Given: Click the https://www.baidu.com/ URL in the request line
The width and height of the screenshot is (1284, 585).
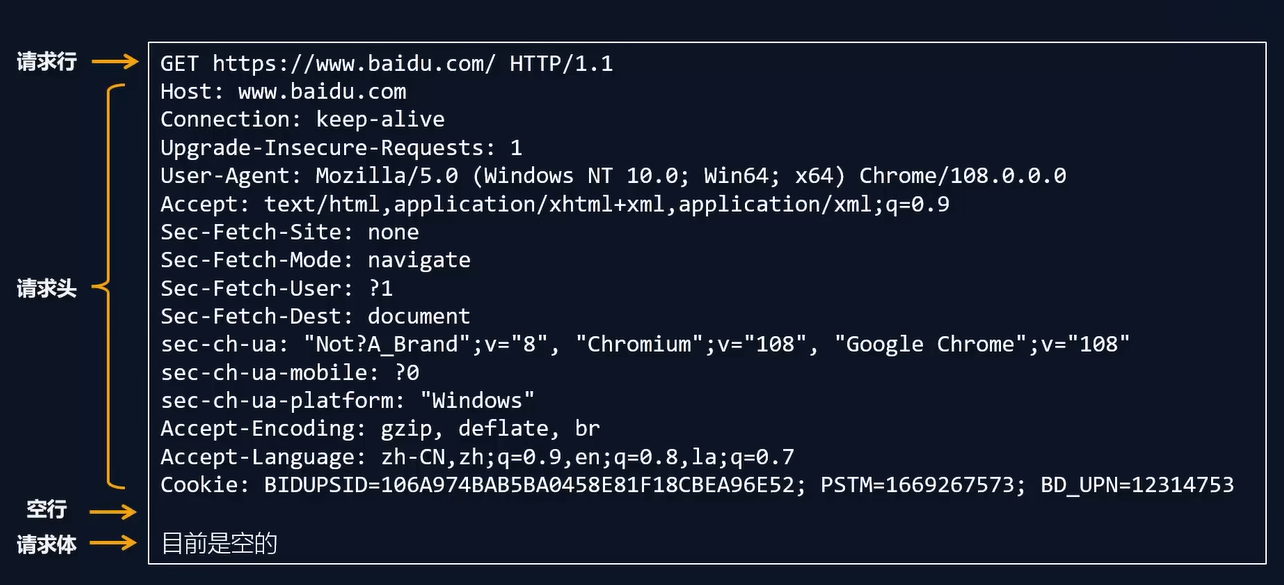Looking at the screenshot, I should [x=354, y=64].
